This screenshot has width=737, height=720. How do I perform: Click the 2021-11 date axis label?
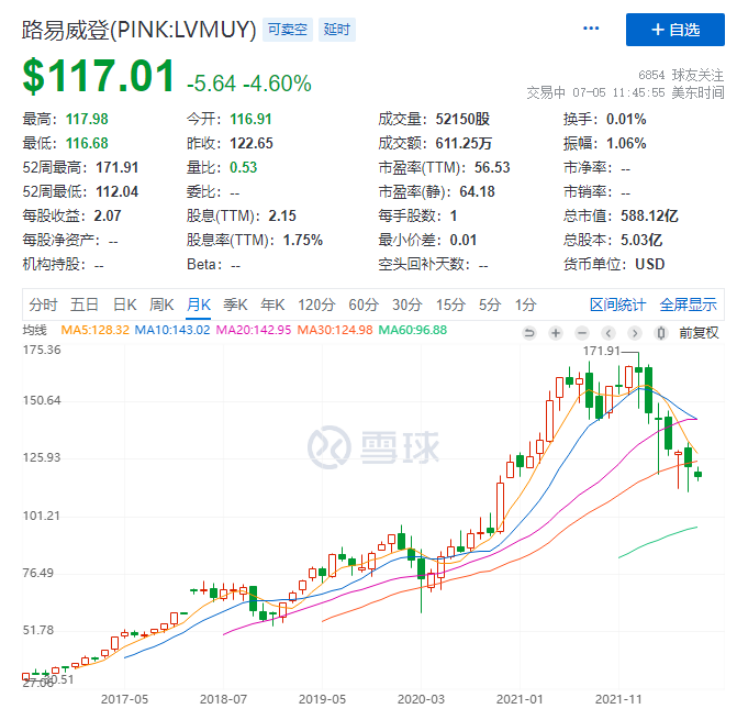tap(619, 699)
